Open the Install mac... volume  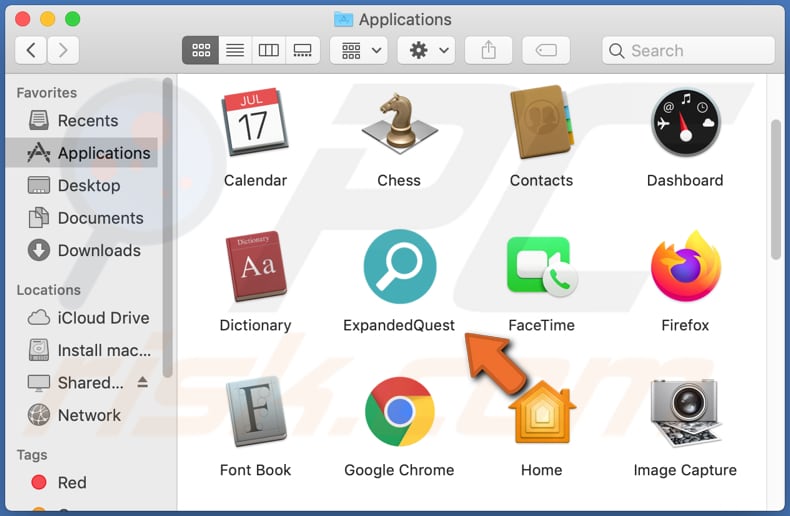click(x=83, y=350)
